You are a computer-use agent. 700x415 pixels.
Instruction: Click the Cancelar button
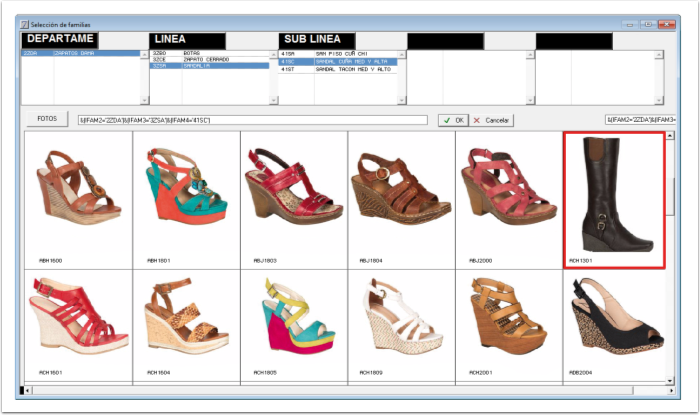[x=491, y=120]
